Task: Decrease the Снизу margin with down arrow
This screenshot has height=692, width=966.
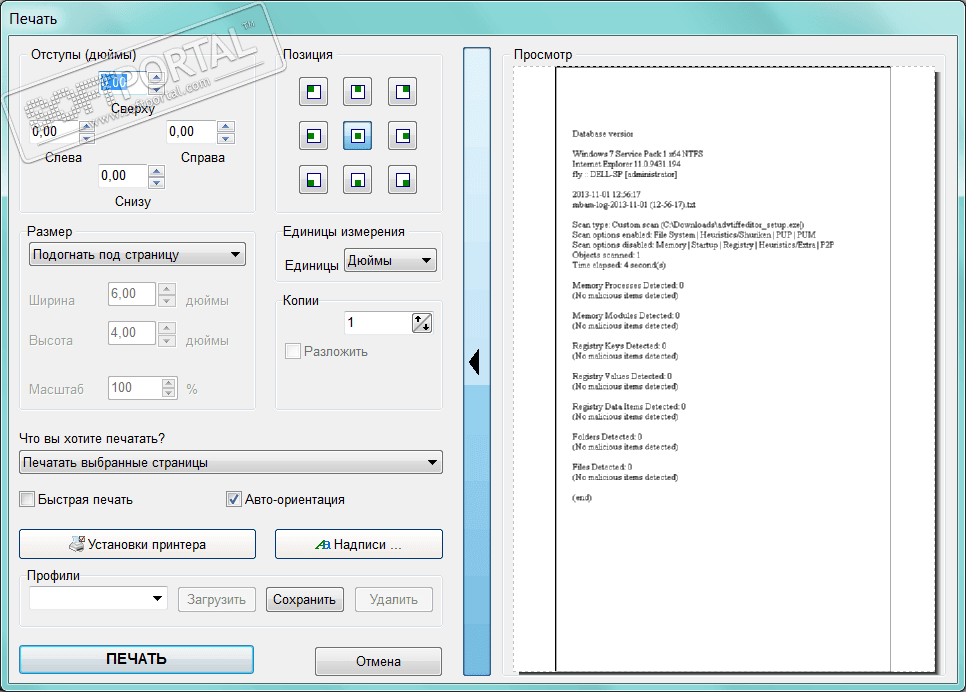Action: (x=156, y=182)
